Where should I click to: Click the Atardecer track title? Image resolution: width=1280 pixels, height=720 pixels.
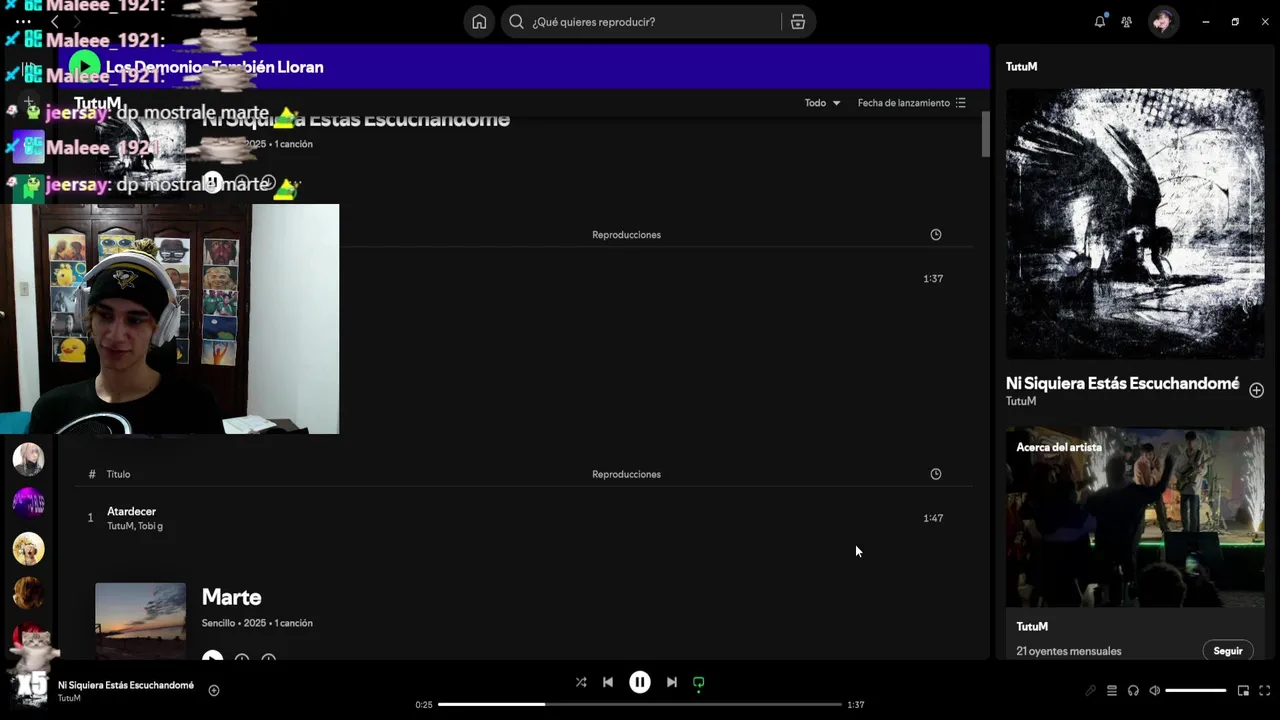coord(131,511)
